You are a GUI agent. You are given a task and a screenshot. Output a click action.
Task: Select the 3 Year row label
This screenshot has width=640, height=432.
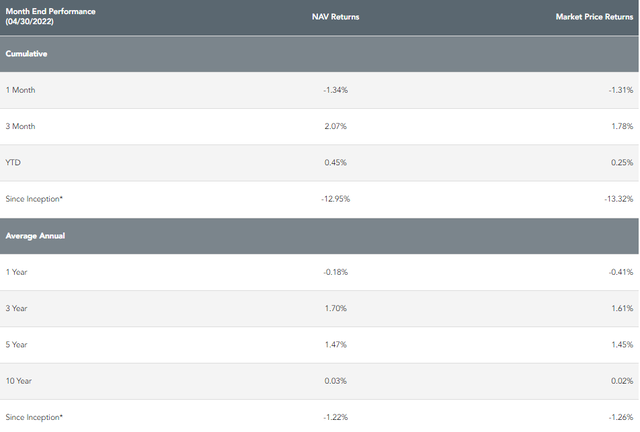[x=20, y=308]
